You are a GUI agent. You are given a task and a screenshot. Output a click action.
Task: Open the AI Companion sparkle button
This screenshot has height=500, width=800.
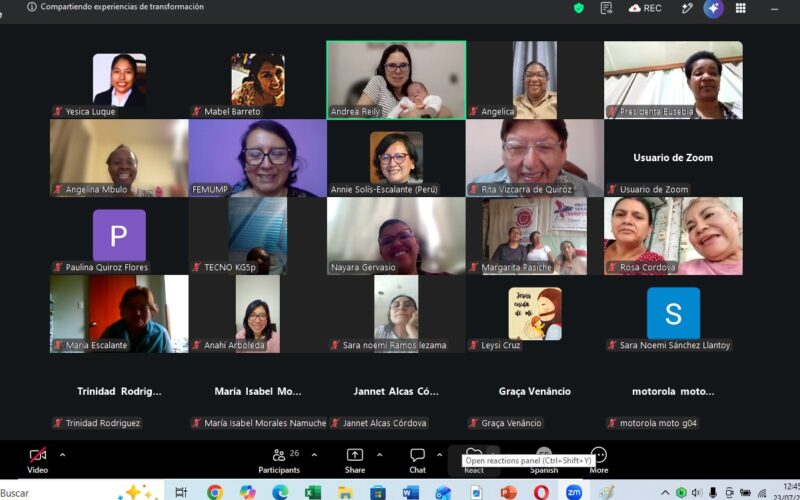[x=713, y=8]
